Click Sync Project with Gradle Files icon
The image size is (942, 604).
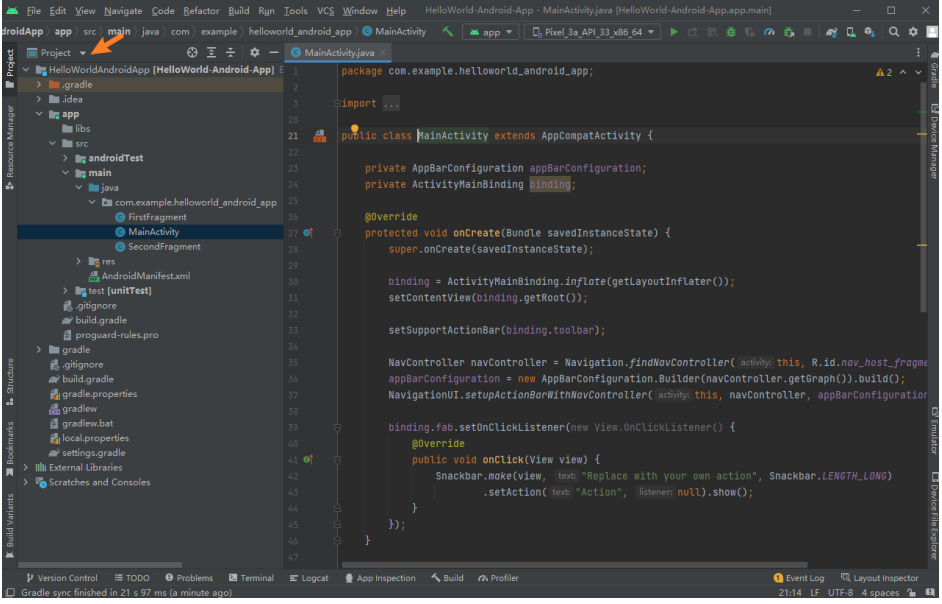click(x=831, y=32)
